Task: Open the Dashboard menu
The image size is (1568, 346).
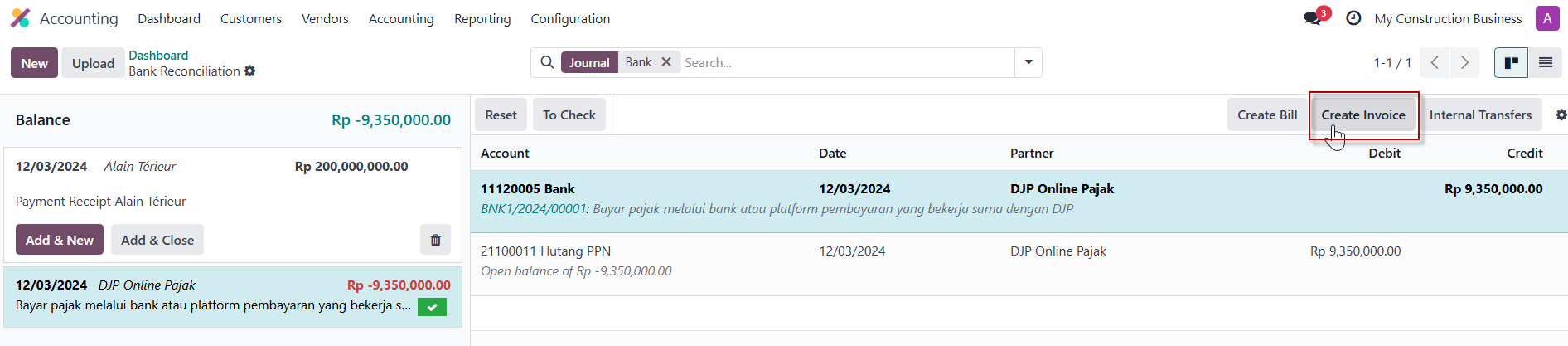Action: [169, 18]
